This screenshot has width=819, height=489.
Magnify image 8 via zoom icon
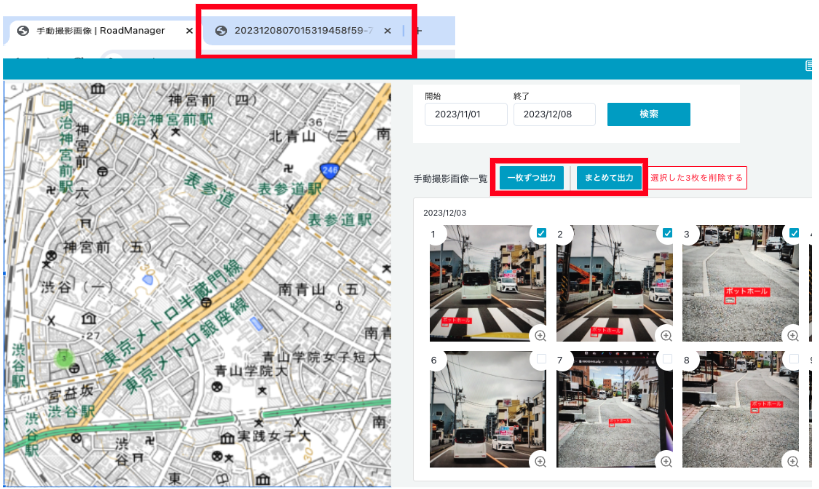tap(792, 461)
